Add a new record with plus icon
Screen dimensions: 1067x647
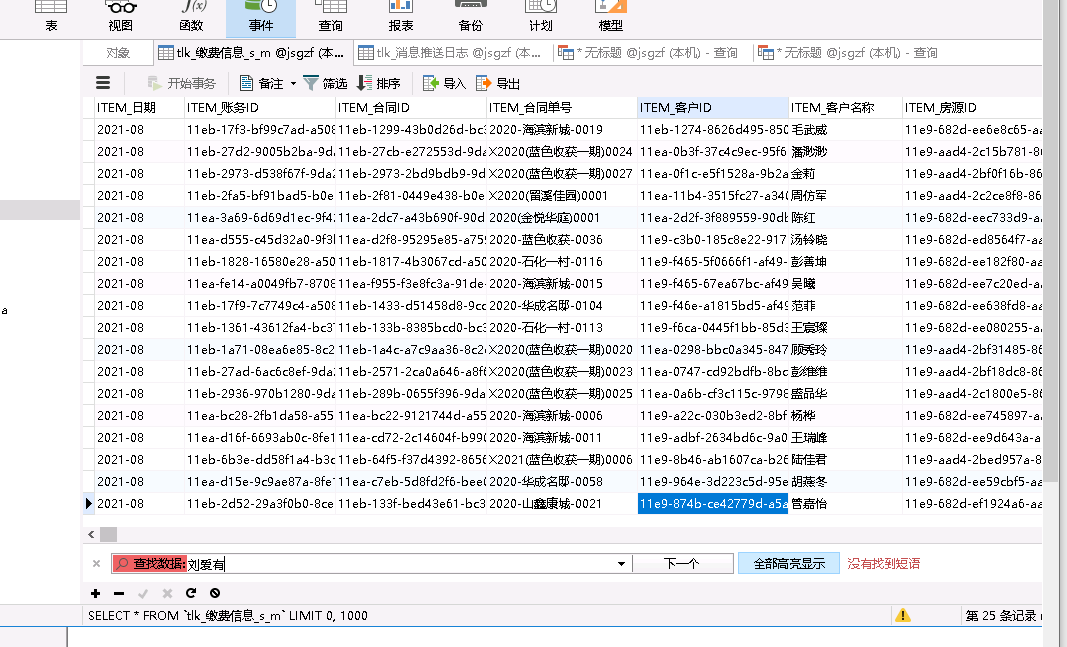click(95, 593)
